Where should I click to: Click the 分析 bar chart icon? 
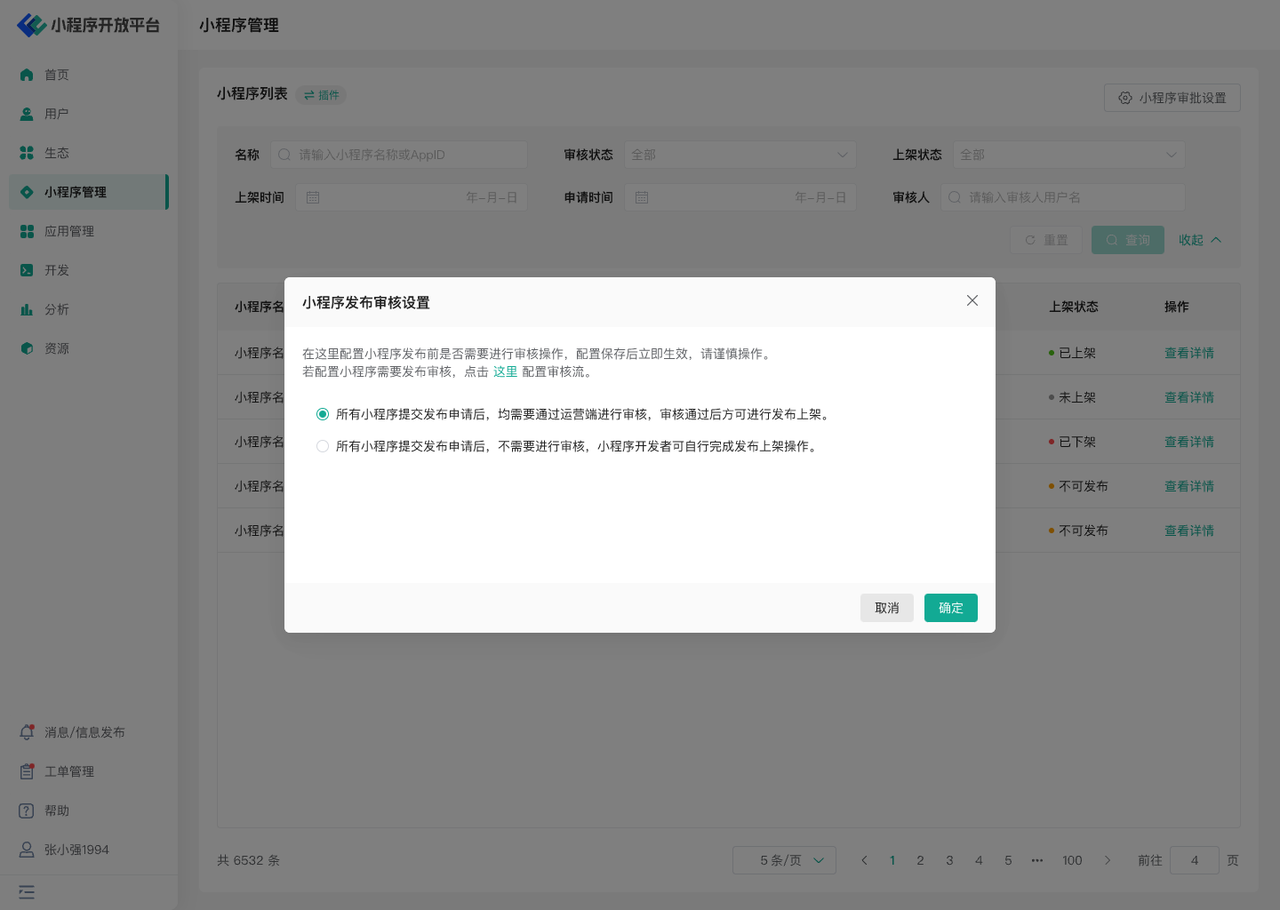point(27,310)
